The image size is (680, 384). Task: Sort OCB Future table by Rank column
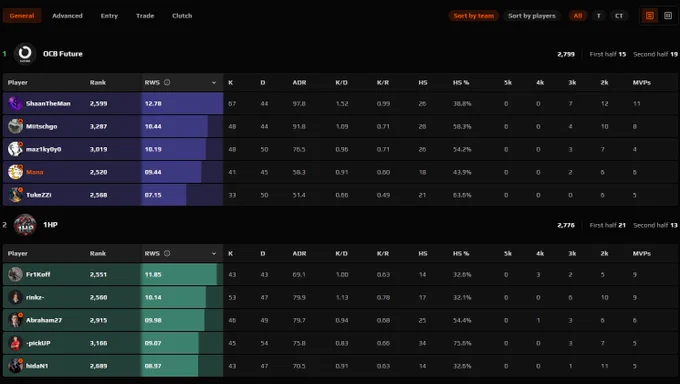(x=98, y=82)
